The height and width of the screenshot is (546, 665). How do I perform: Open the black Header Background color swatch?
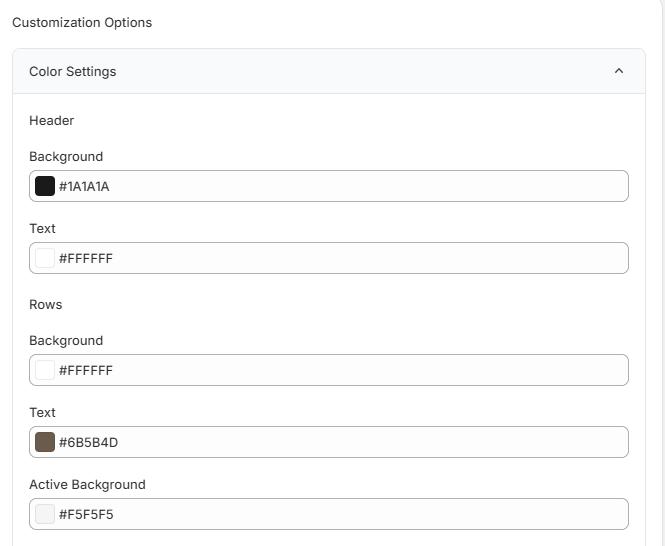click(45, 186)
